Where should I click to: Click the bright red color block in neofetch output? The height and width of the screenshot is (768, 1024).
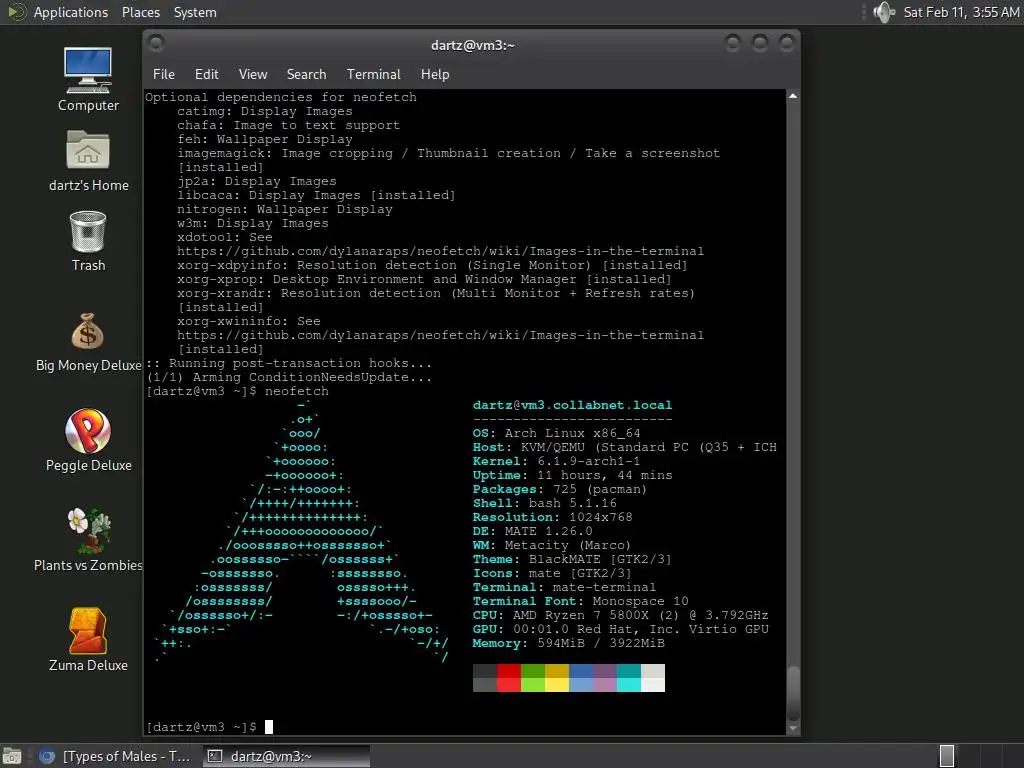point(509,684)
